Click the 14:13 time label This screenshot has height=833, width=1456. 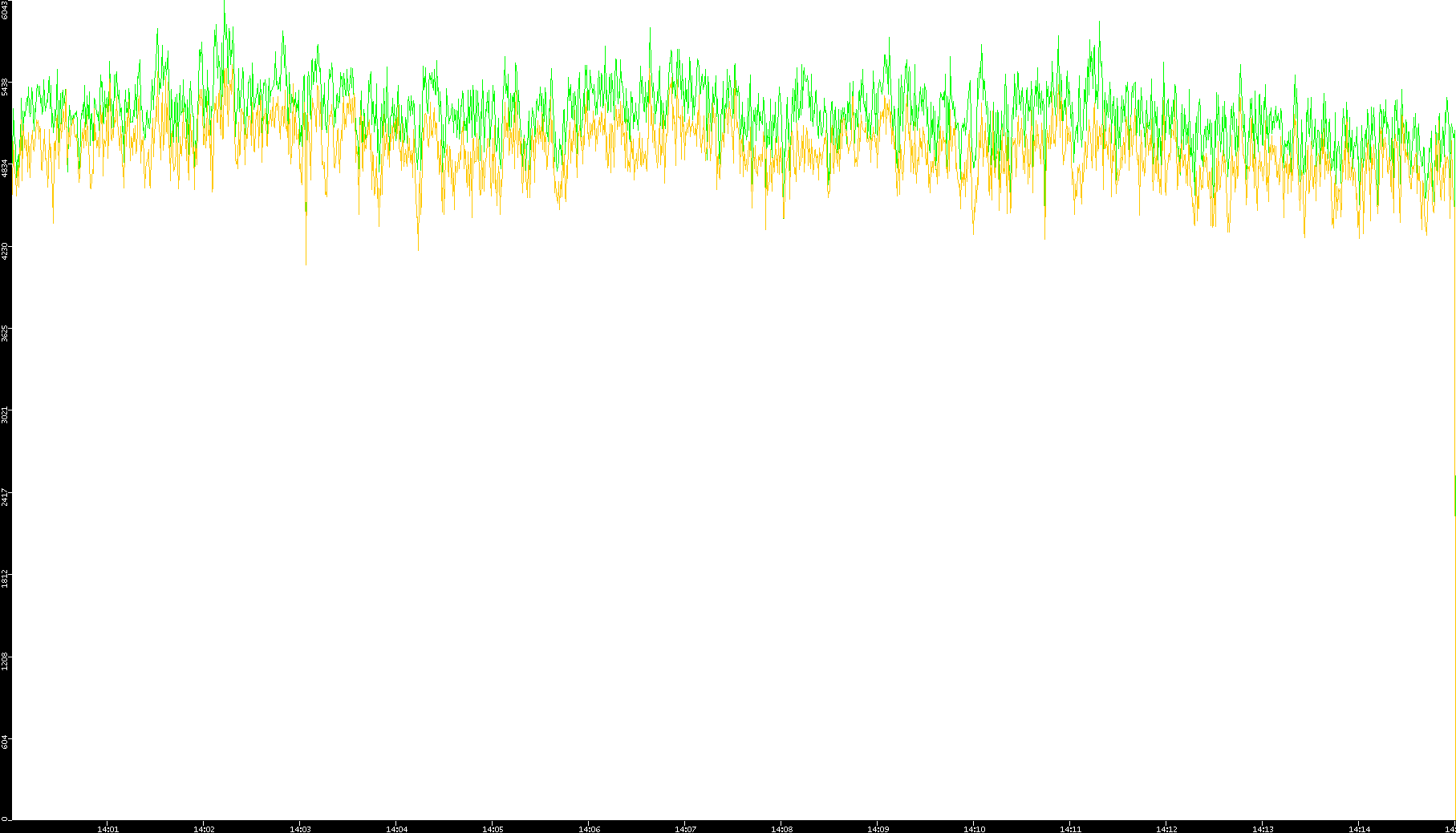[1263, 829]
